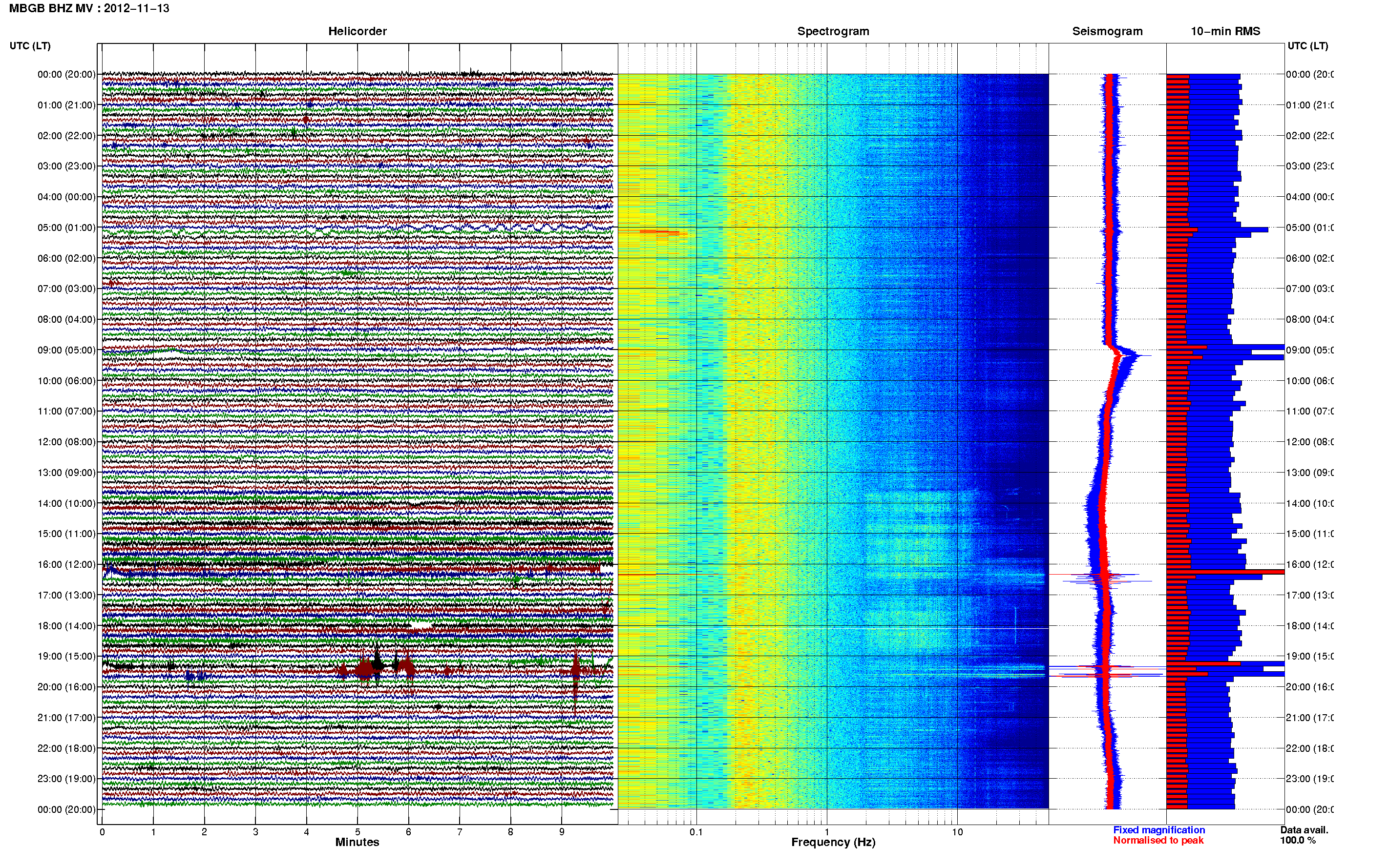The height and width of the screenshot is (868, 1389).
Task: Click the left-axis time label 04:00 (00:00)
Action: 66,197
